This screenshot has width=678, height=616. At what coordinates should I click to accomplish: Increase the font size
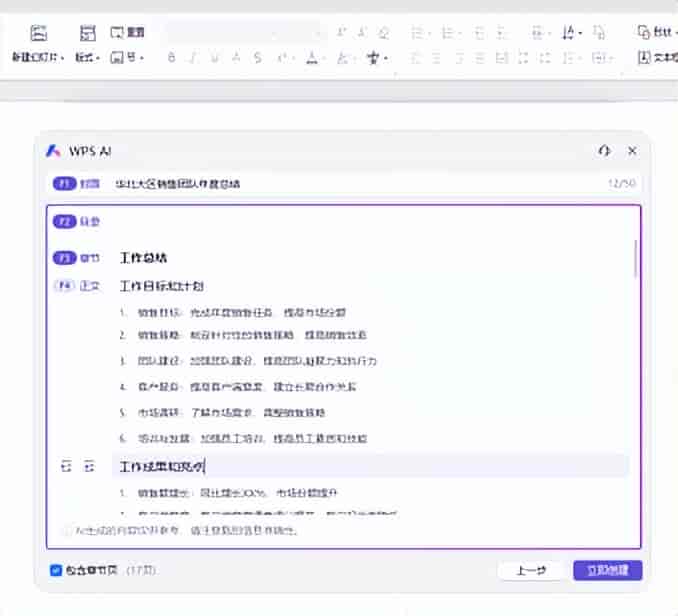[x=341, y=32]
